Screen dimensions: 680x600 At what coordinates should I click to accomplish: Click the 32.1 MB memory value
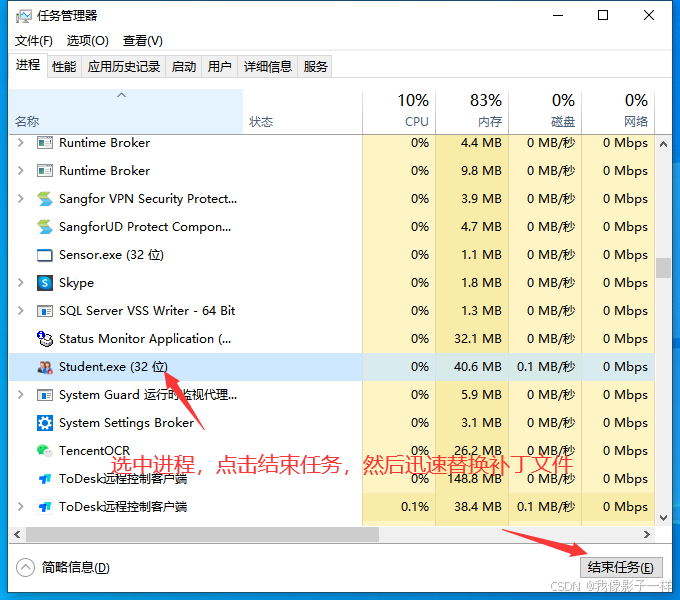(x=478, y=339)
